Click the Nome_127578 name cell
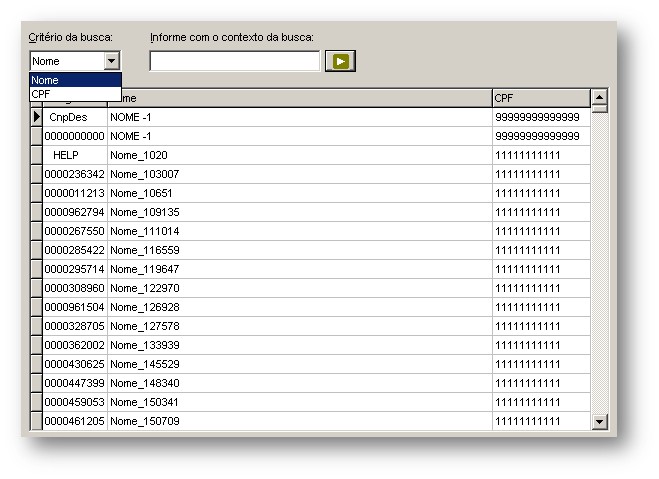This screenshot has width=659, height=479. click(300, 326)
